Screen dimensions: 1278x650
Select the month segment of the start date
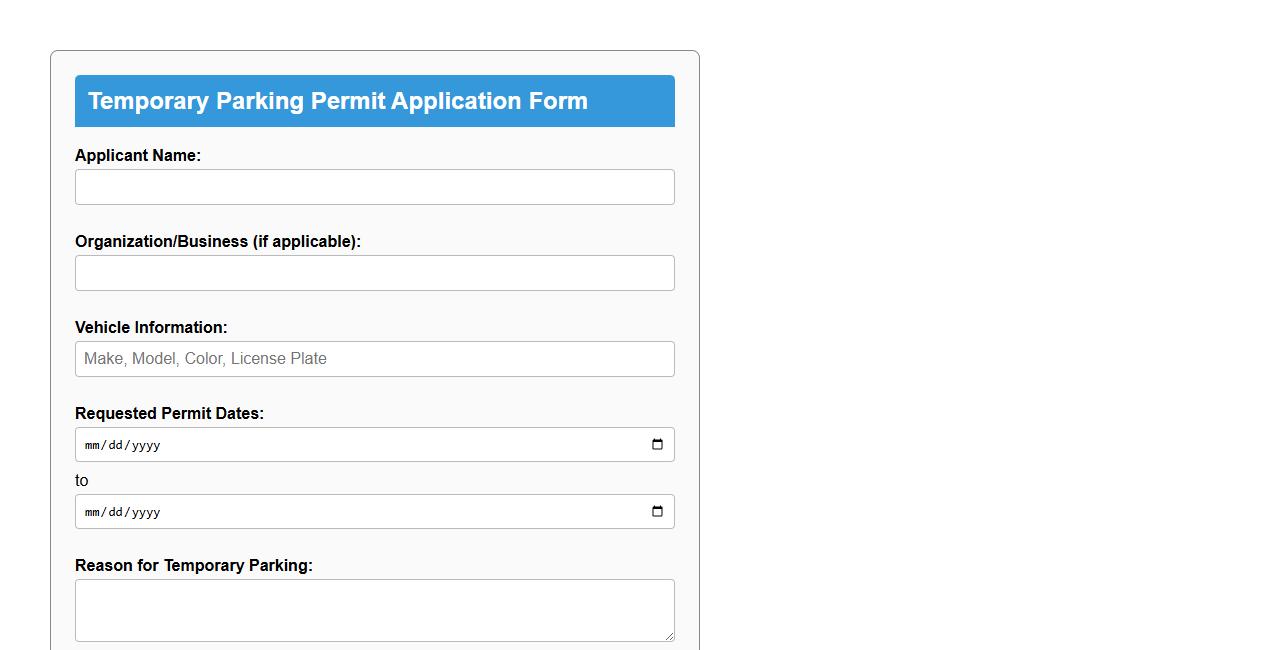93,444
